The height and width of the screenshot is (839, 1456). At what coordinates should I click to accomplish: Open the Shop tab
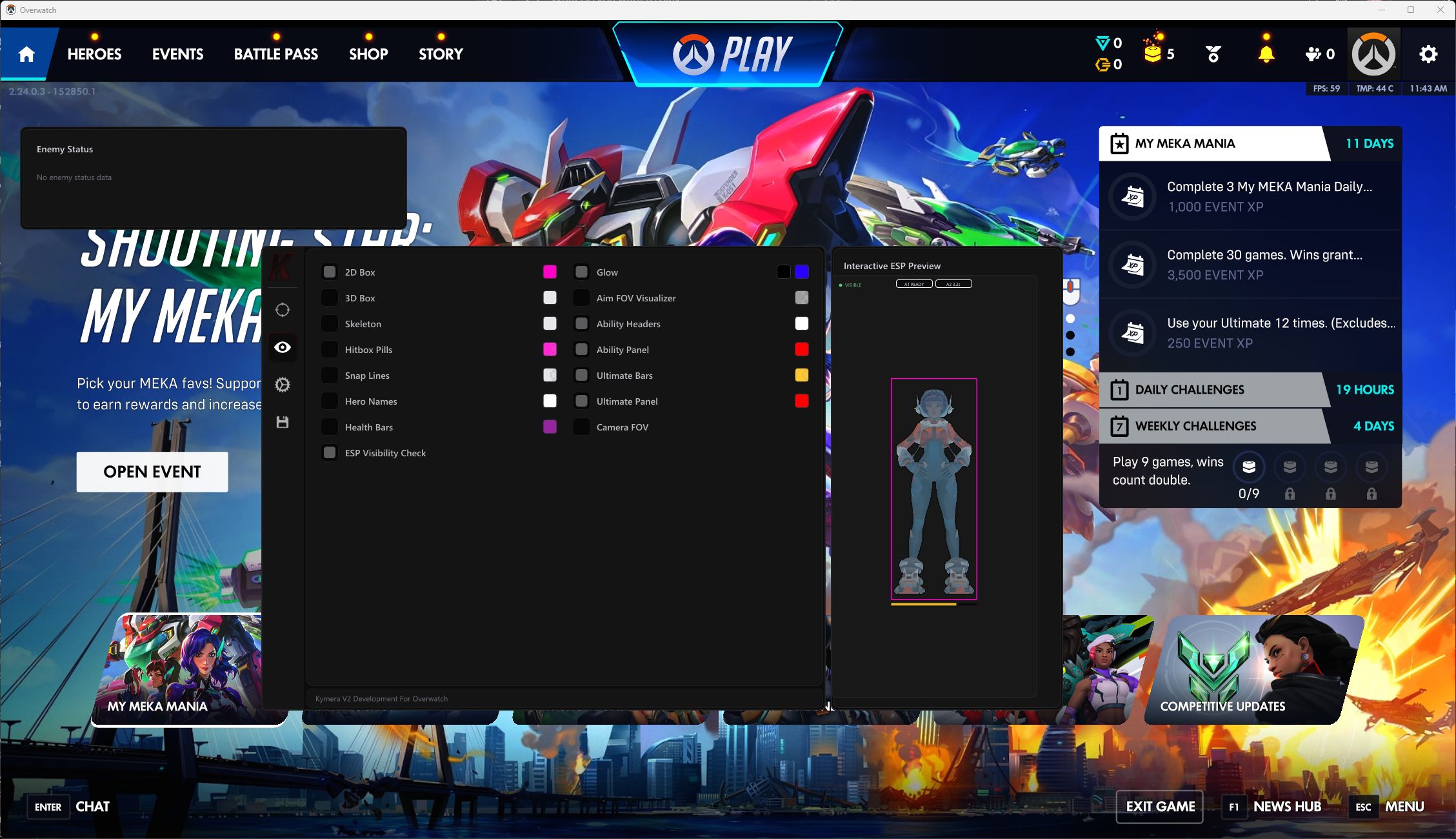pos(368,54)
